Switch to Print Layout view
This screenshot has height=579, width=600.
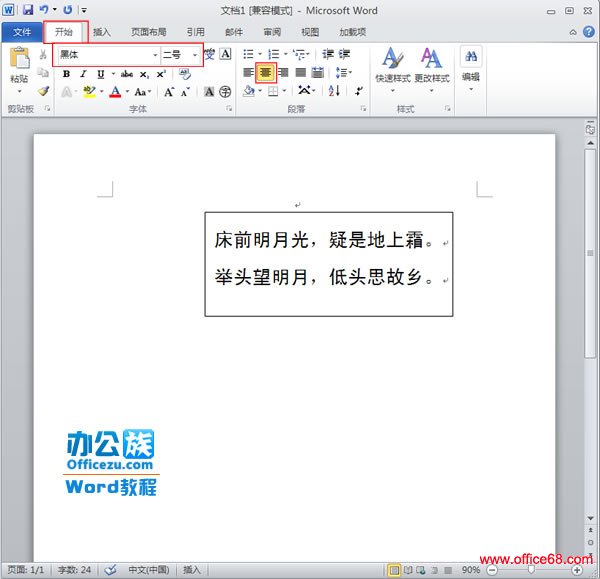[x=394, y=570]
